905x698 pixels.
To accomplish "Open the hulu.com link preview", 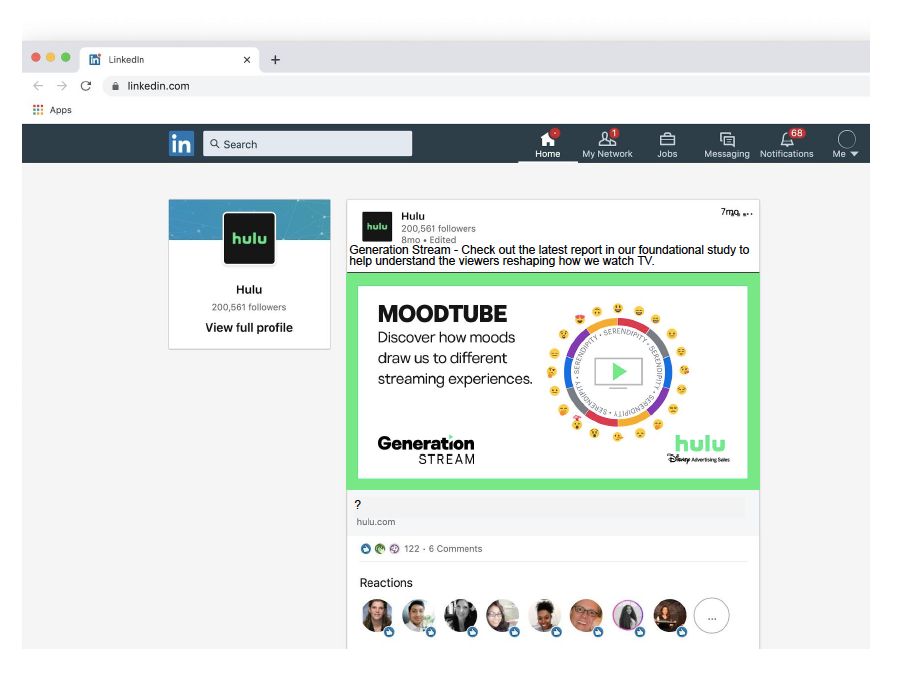I will tap(553, 513).
